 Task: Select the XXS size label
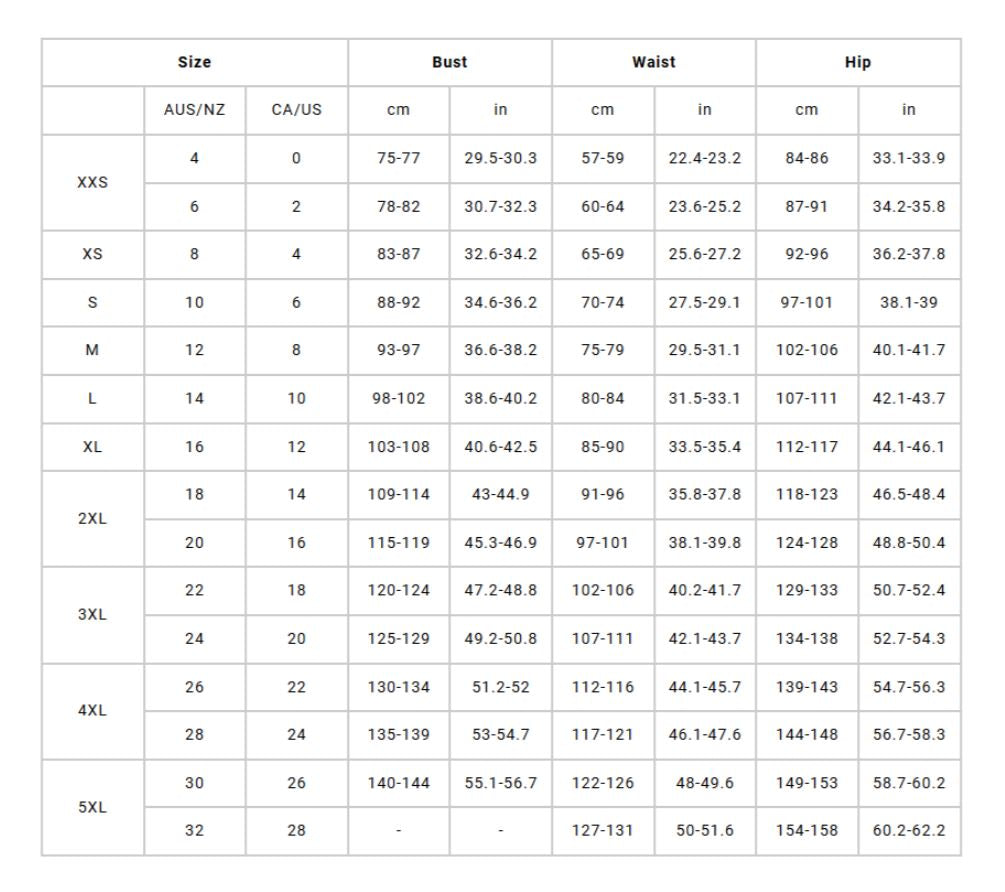tap(92, 183)
